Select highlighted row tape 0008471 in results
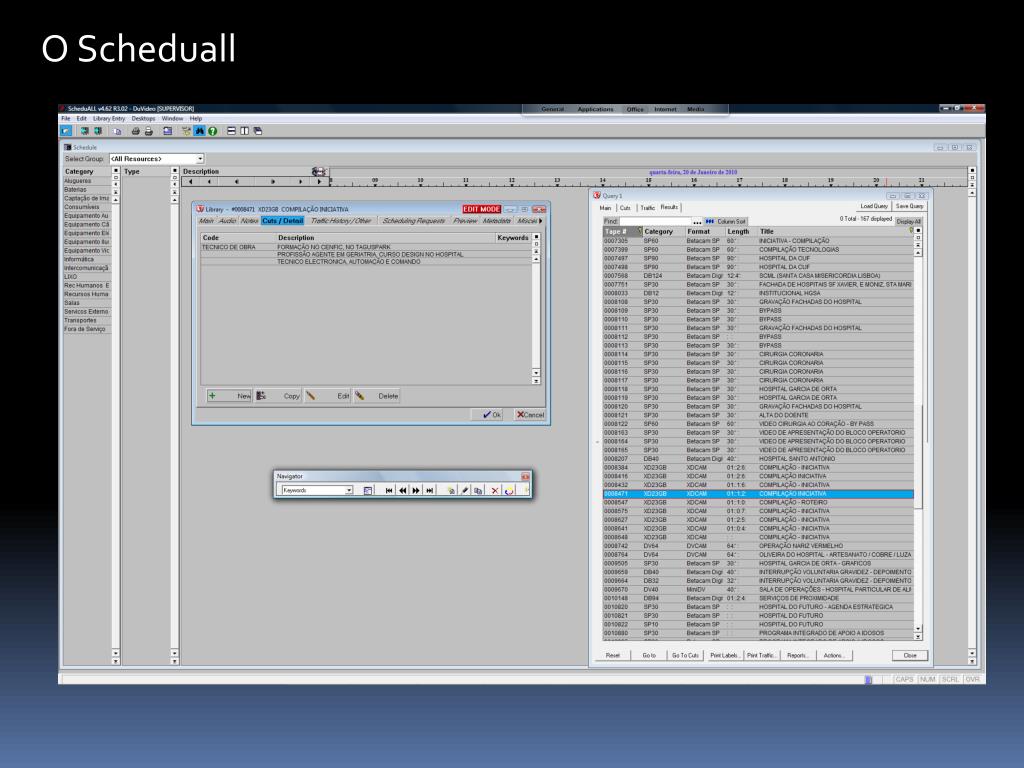The height and width of the screenshot is (768, 1024). point(758,494)
